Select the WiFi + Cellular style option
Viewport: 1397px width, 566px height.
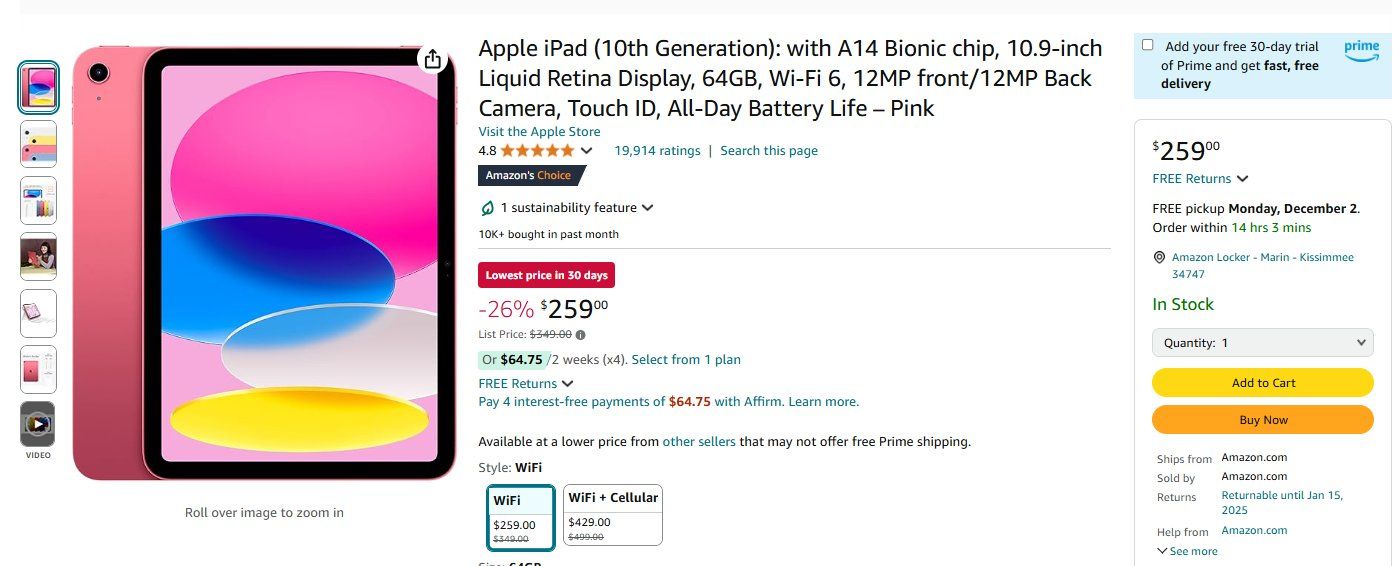coord(613,516)
